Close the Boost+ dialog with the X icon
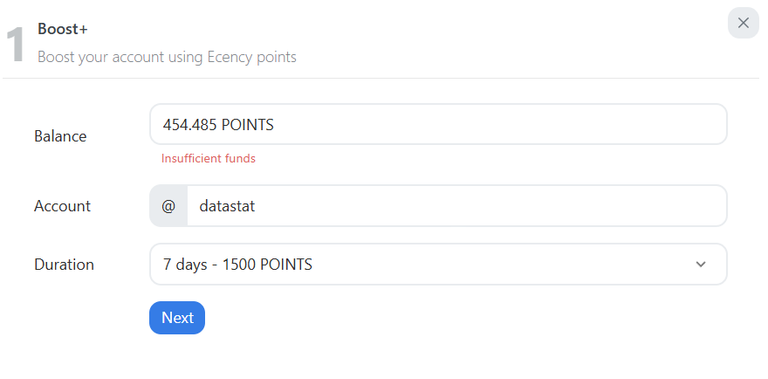The height and width of the screenshot is (379, 768). pyautogui.click(x=743, y=23)
